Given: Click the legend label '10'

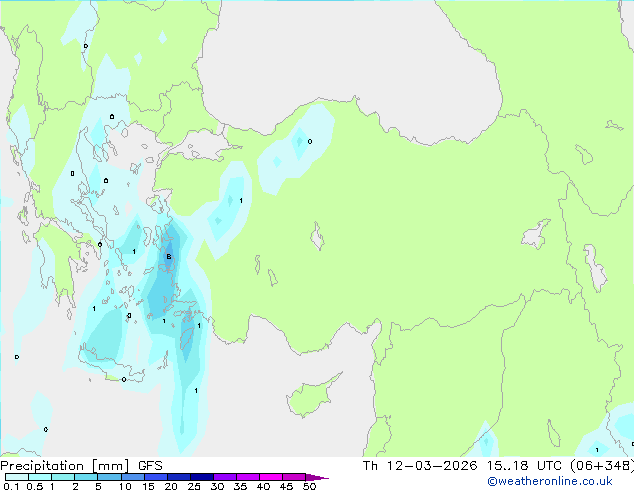Looking at the screenshot, I should coord(125,486).
